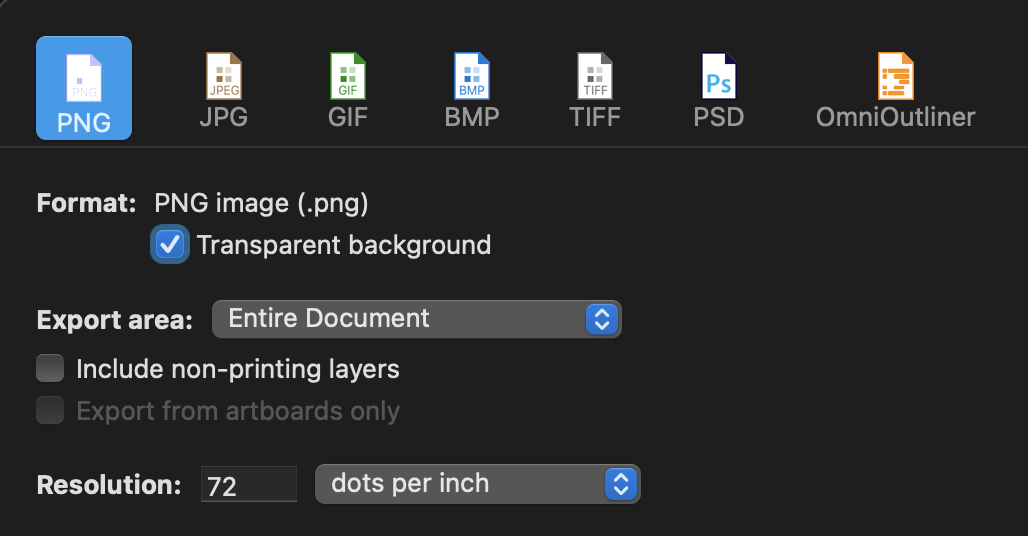Image resolution: width=1028 pixels, height=536 pixels.
Task: Click the Export area dropdown arrows
Action: point(602,319)
